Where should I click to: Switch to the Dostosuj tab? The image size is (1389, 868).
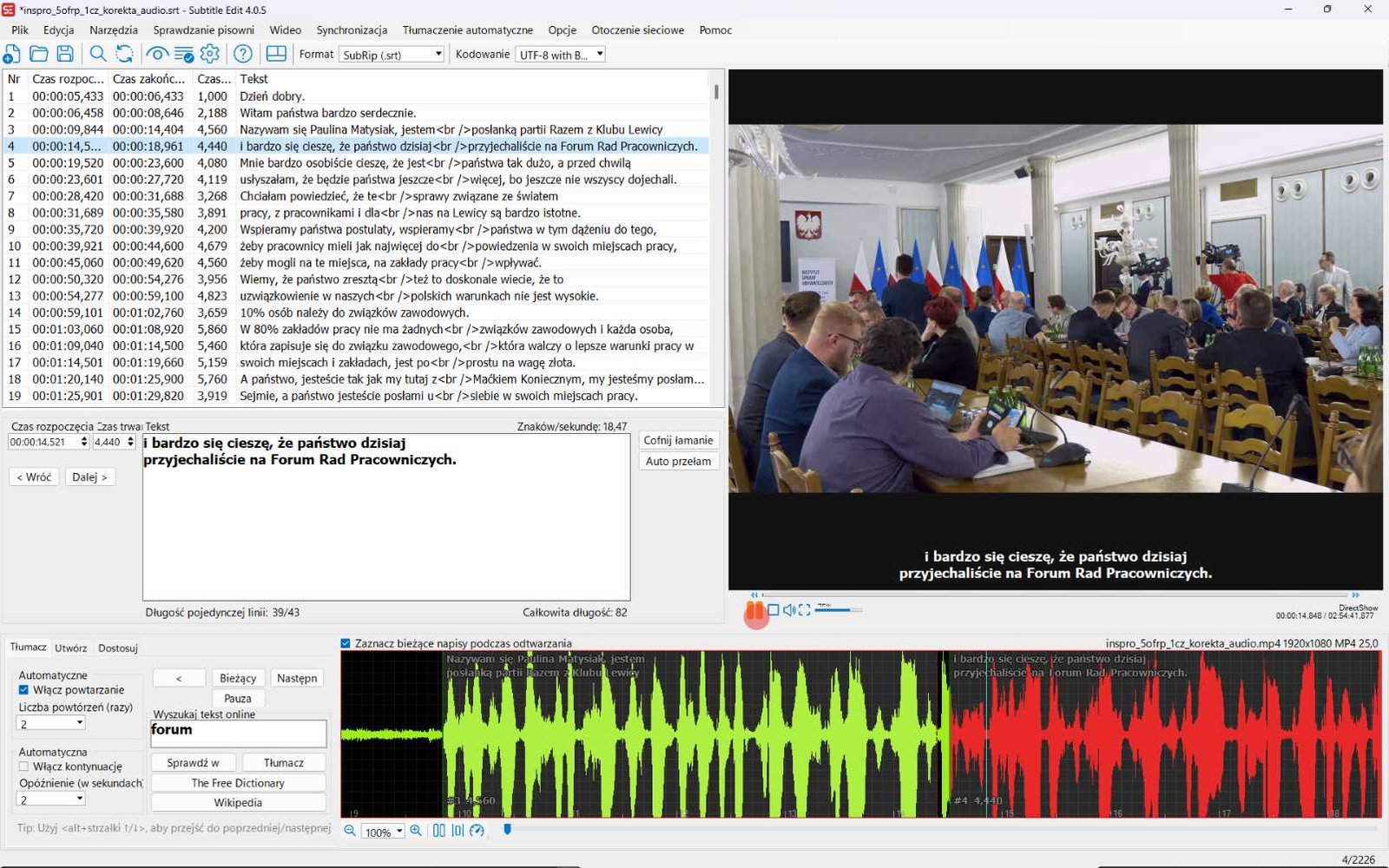(x=118, y=648)
